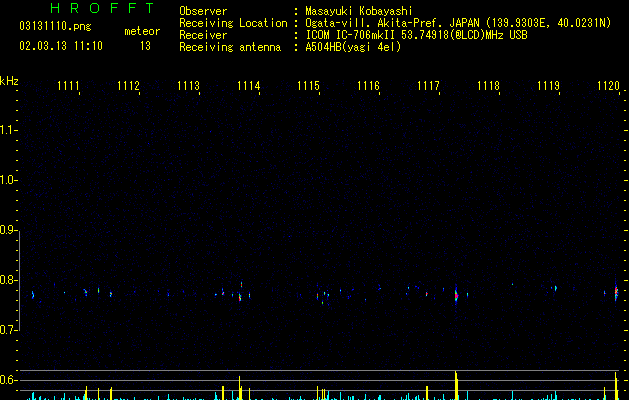Click the 1111 time marker
This screenshot has height=400, width=629.
click(x=68, y=86)
